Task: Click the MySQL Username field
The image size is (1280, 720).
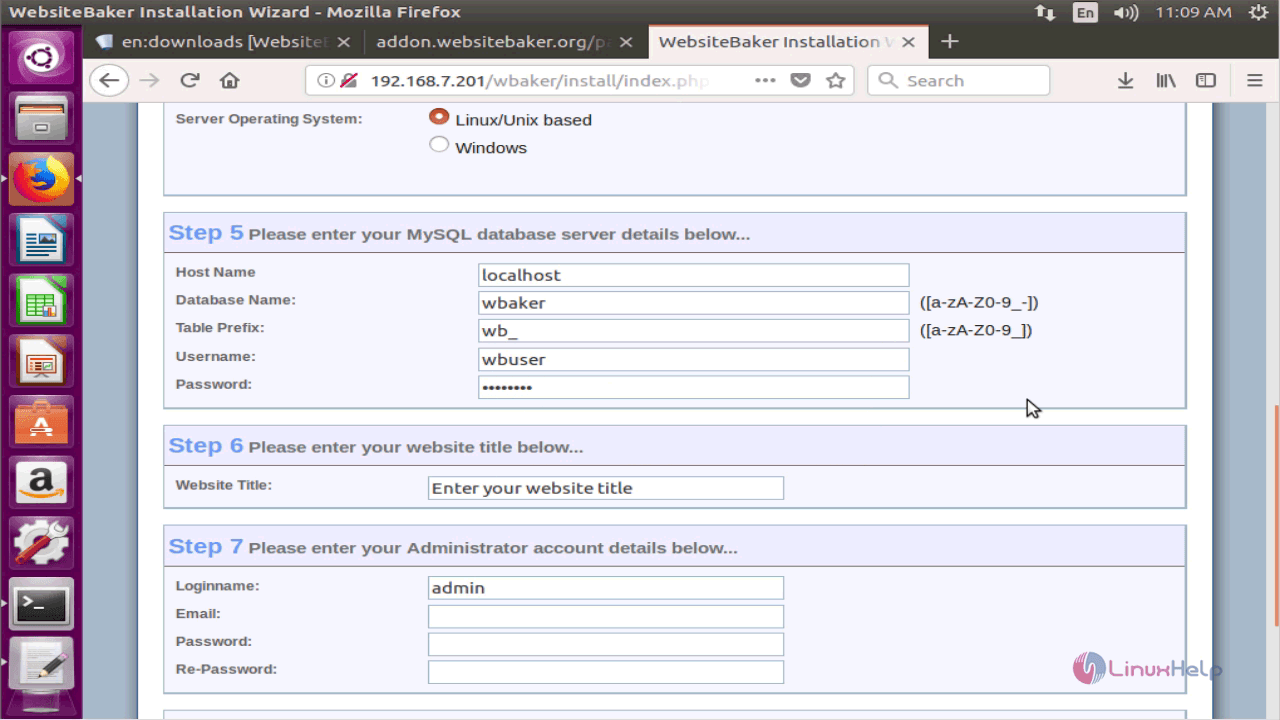Action: click(693, 359)
